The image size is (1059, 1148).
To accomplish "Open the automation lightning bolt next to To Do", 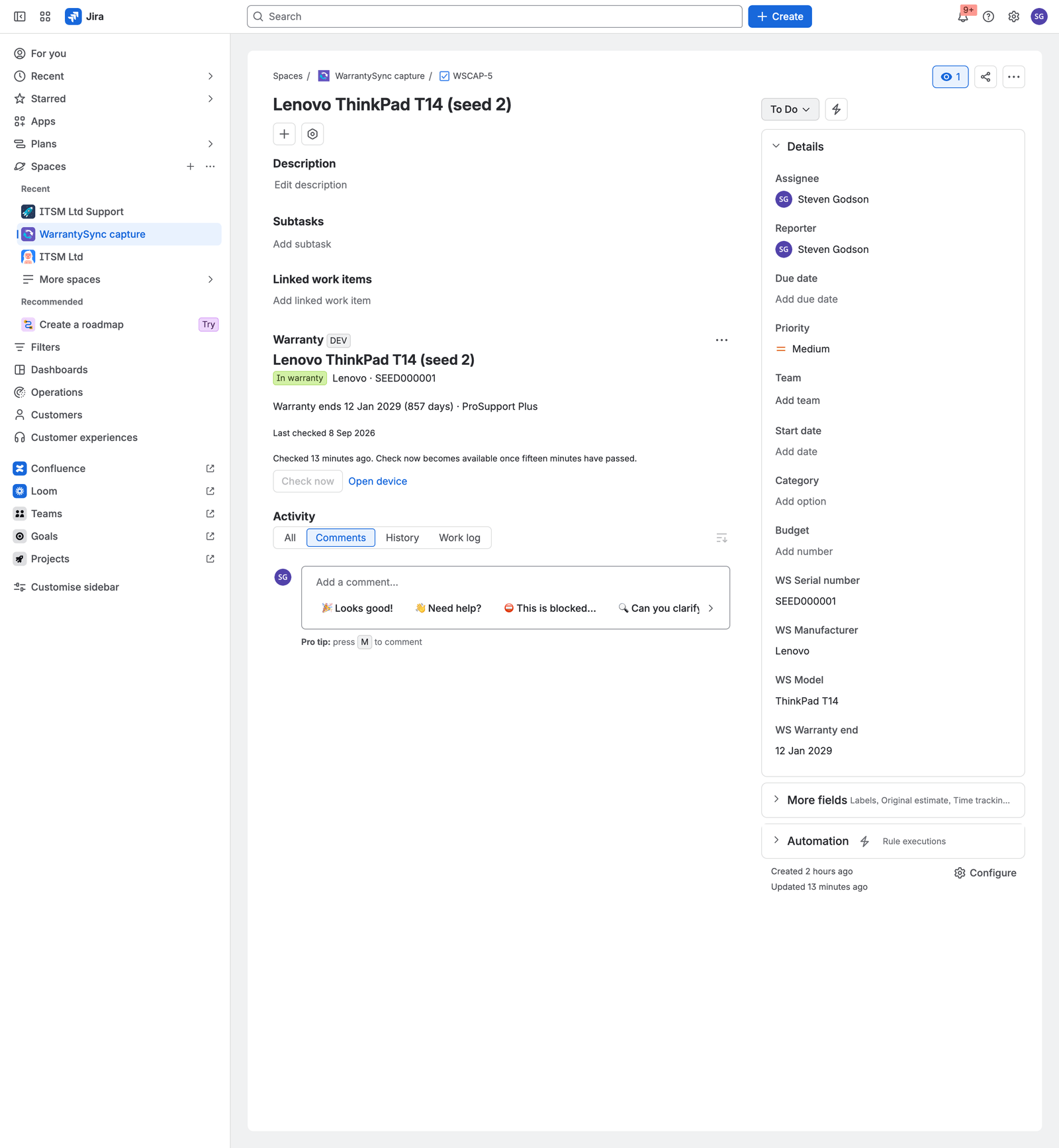I will pyautogui.click(x=837, y=109).
